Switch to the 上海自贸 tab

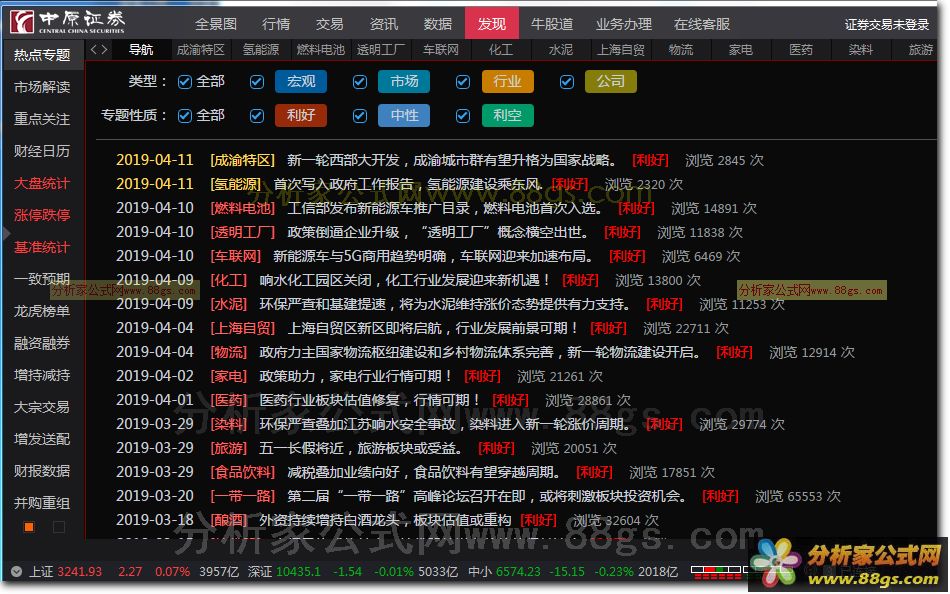point(620,50)
